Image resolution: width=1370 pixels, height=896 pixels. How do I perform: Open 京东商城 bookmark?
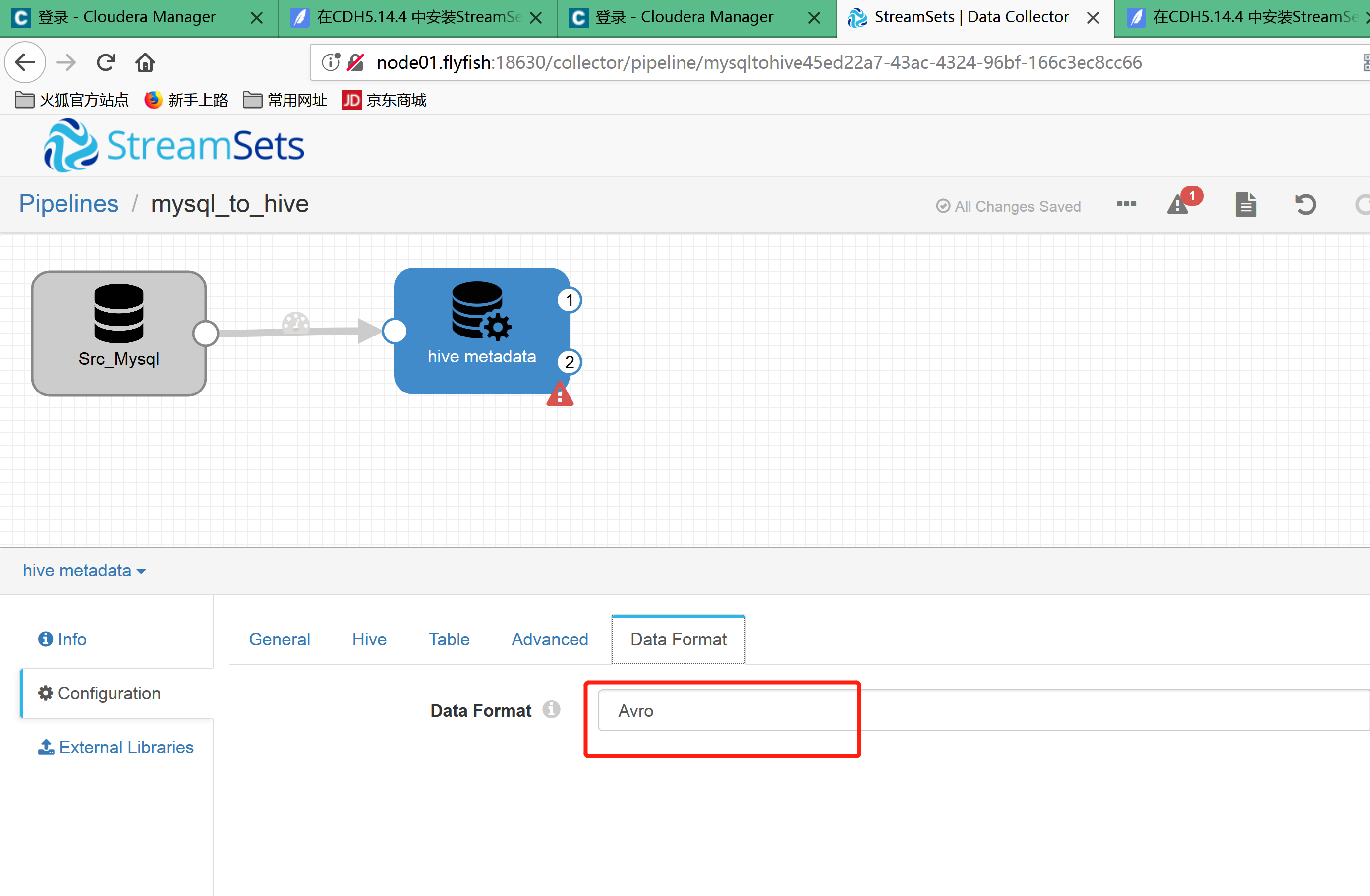pyautogui.click(x=384, y=100)
